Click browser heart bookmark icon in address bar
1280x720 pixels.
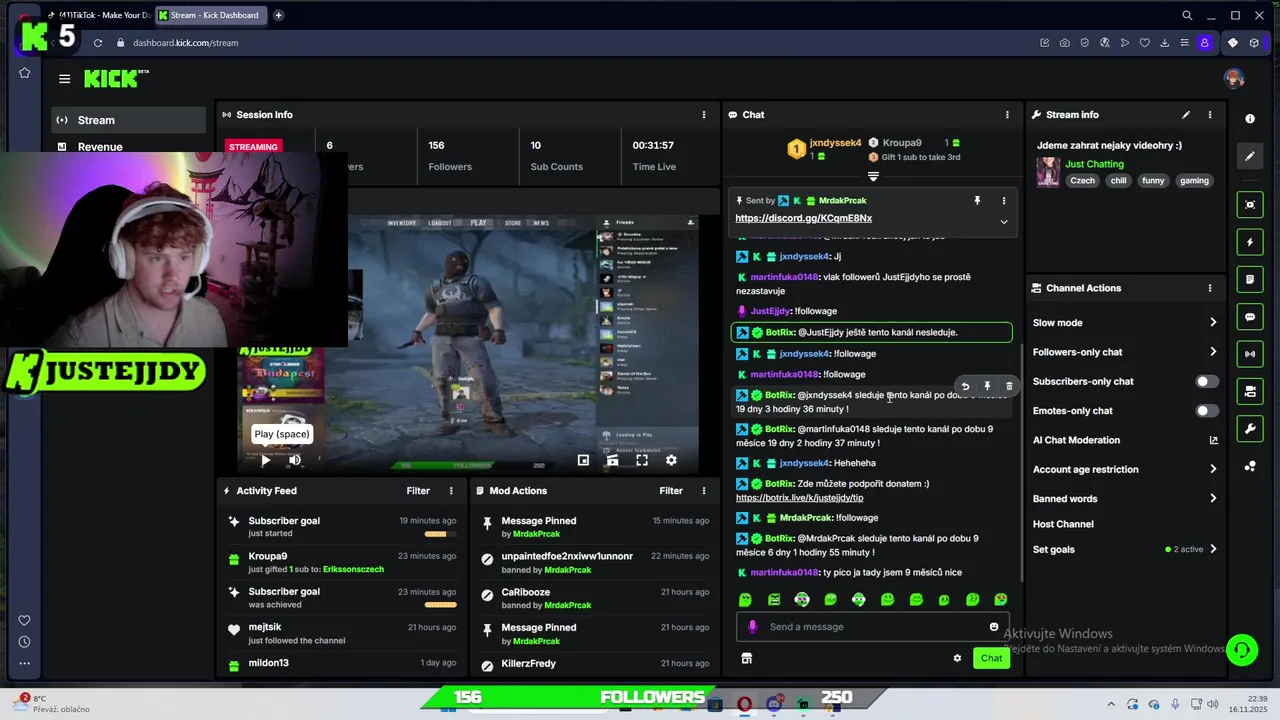click(1144, 43)
